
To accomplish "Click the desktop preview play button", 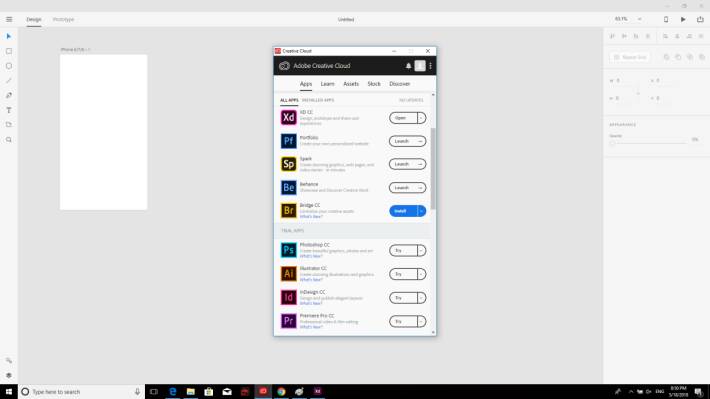I will tap(683, 19).
